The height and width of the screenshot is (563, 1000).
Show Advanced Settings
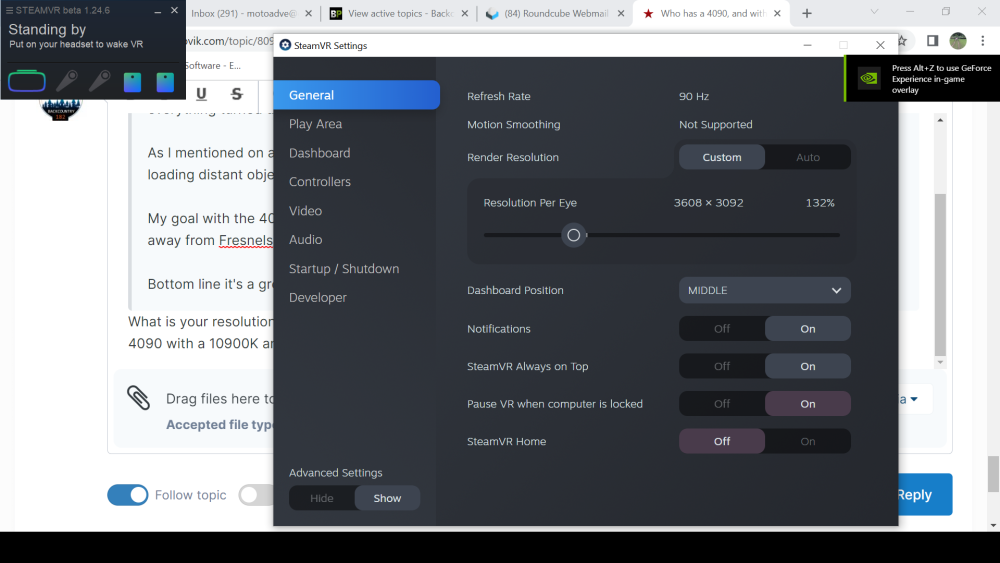(x=387, y=498)
